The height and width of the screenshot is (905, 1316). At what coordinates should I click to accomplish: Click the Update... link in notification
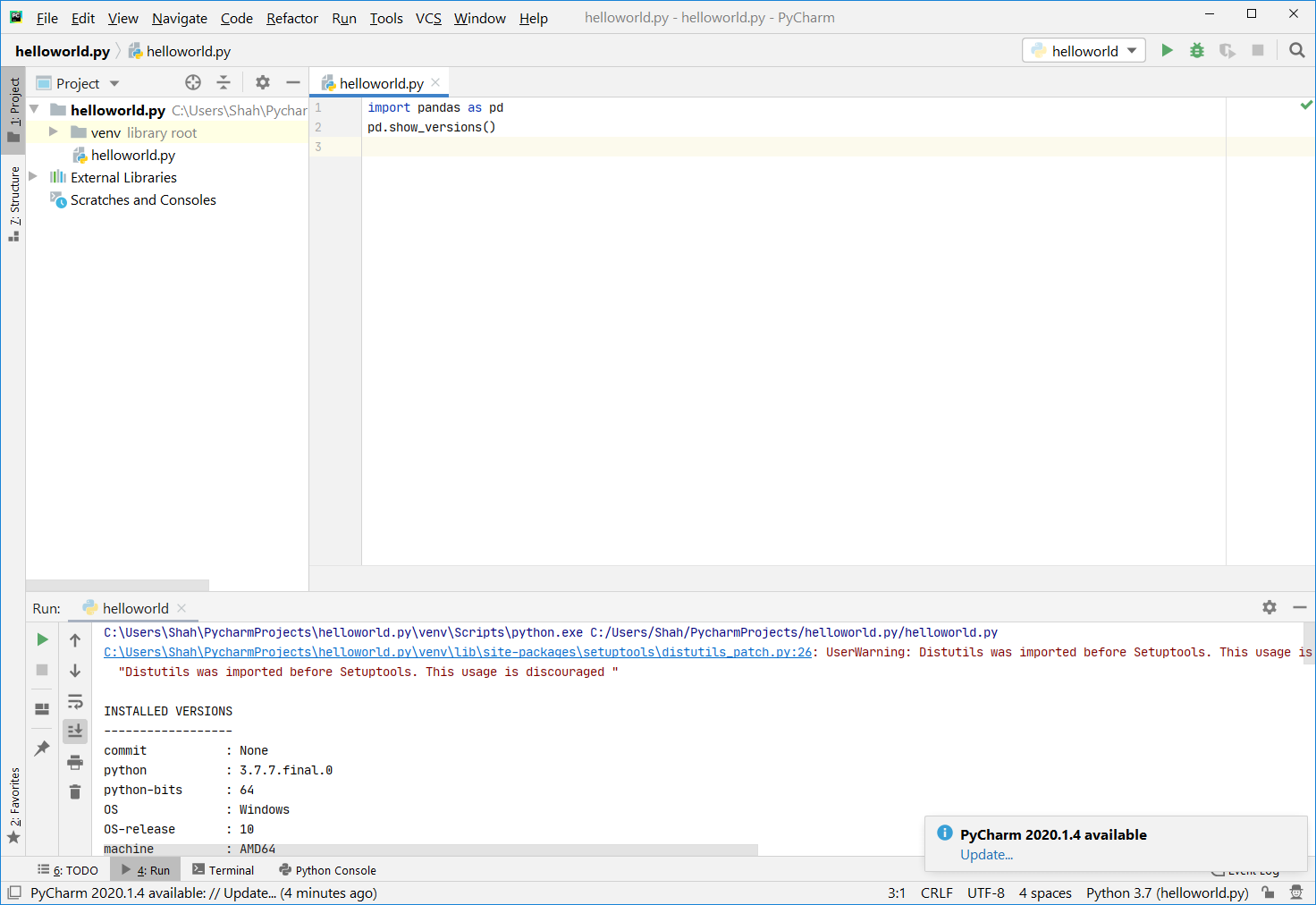(986, 854)
